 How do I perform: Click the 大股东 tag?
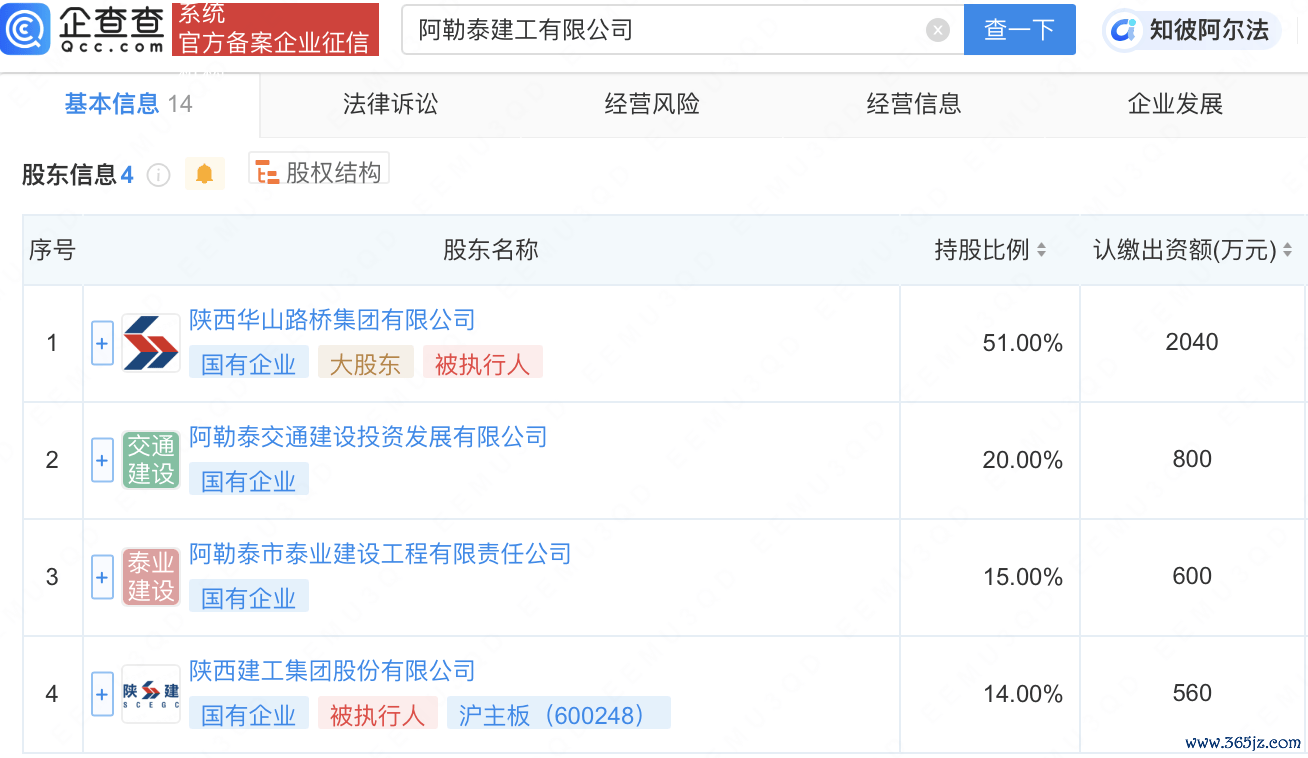tap(365, 364)
